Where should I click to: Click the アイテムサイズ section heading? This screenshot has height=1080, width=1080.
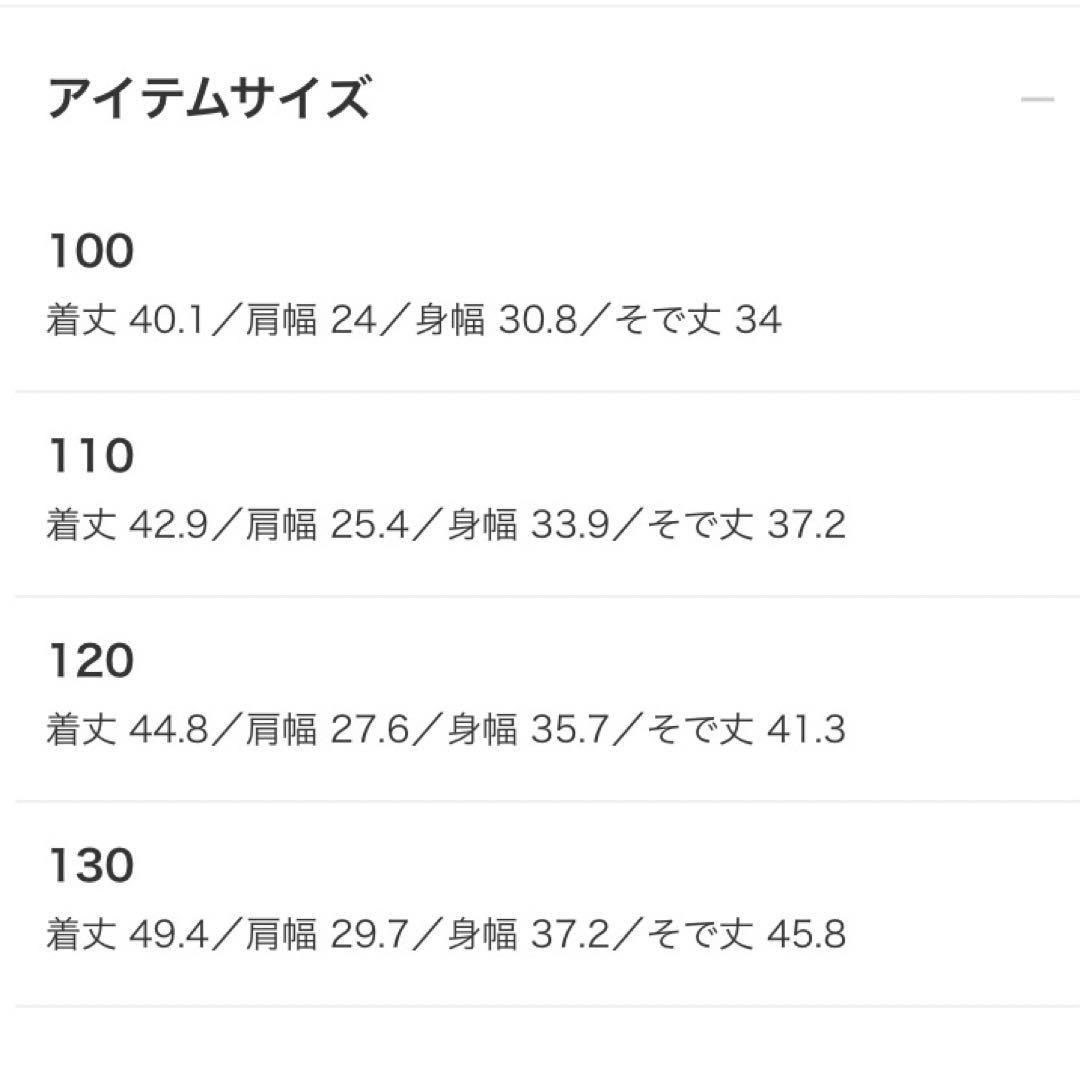tap(208, 100)
